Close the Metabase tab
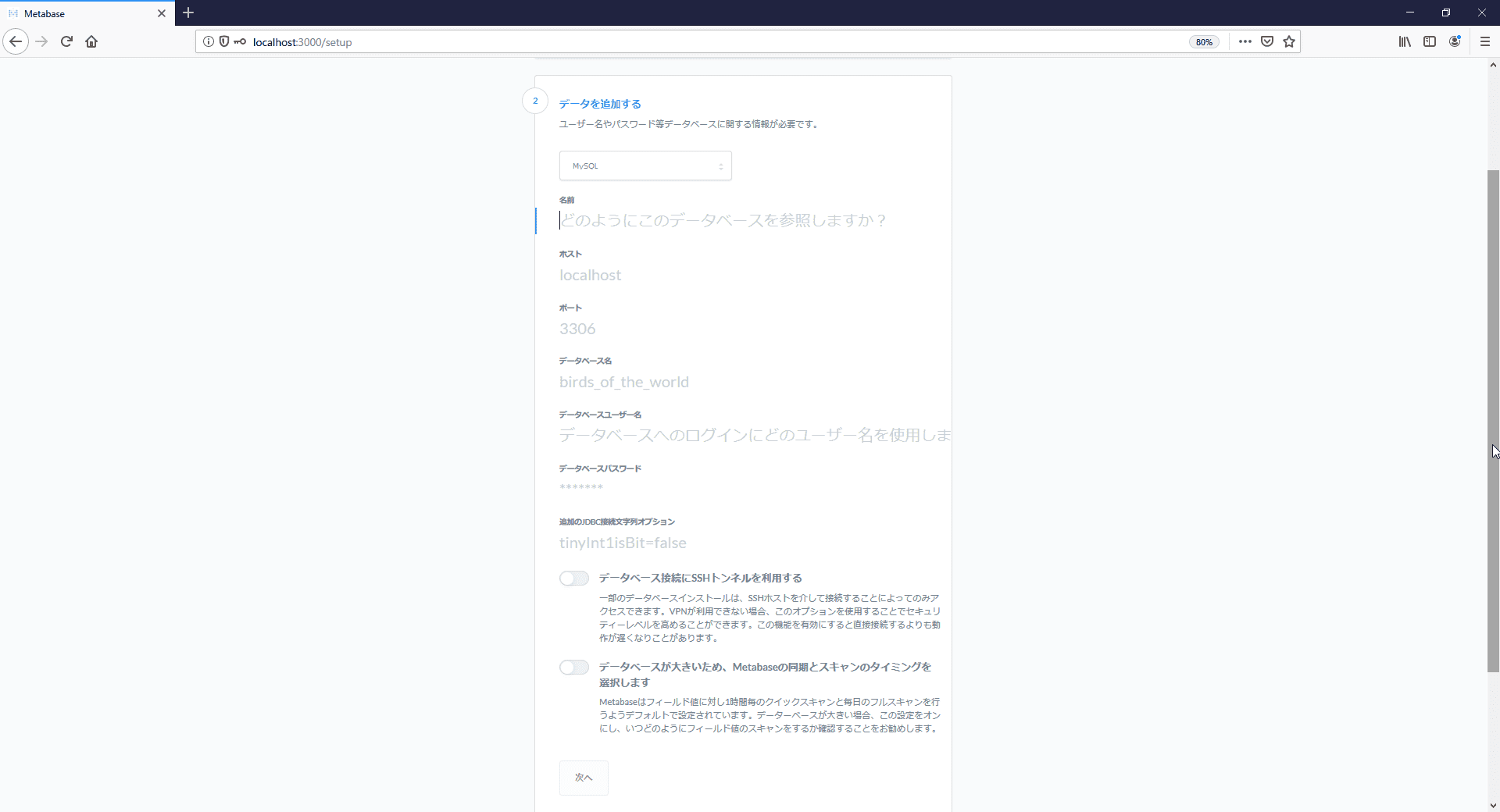 click(x=162, y=13)
